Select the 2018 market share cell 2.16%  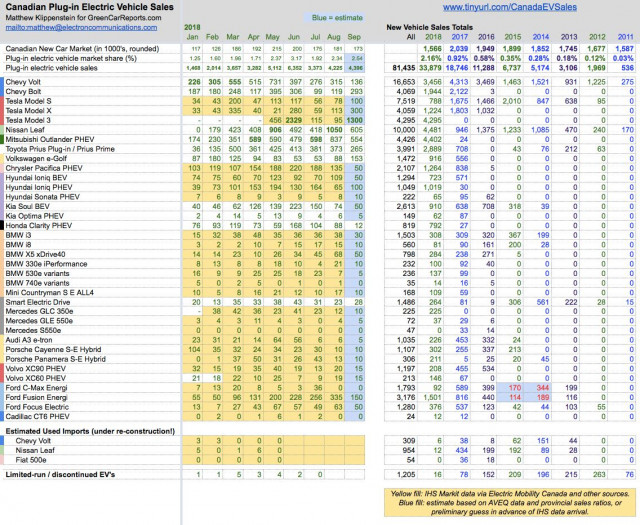click(x=431, y=58)
